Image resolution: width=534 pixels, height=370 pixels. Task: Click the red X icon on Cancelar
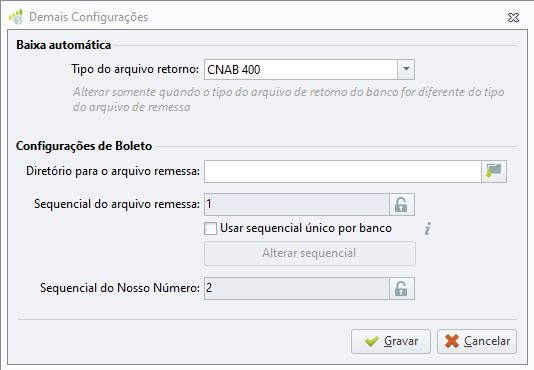(452, 341)
